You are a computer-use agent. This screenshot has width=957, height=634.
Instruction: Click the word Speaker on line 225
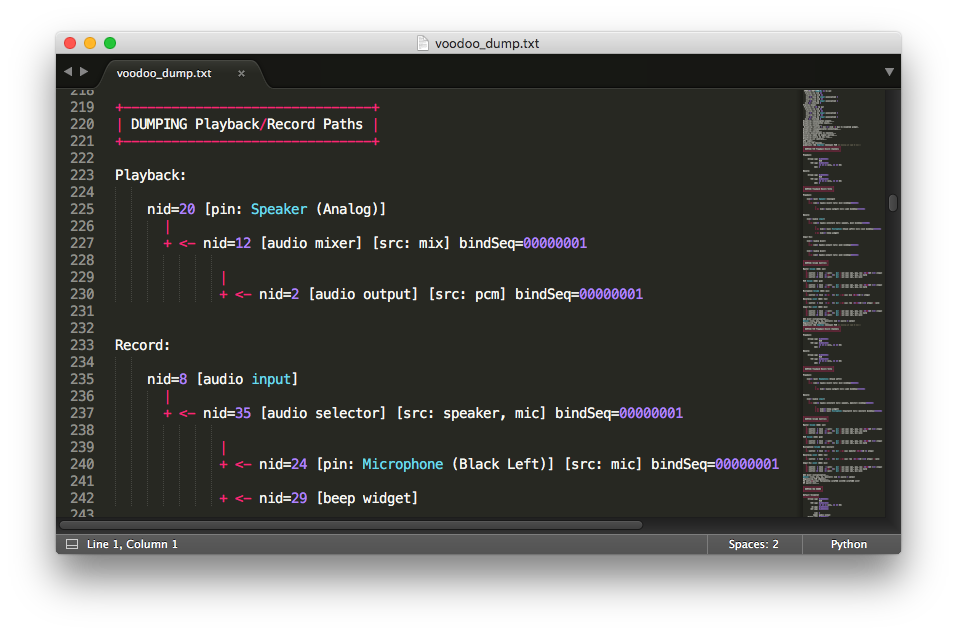279,209
